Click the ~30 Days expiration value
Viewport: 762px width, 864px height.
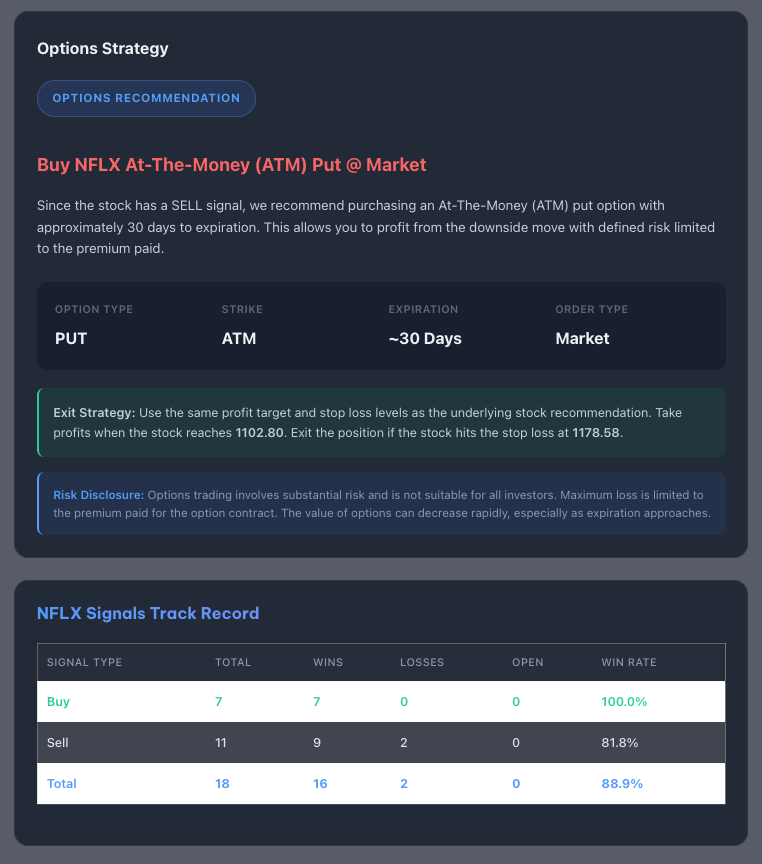point(425,338)
